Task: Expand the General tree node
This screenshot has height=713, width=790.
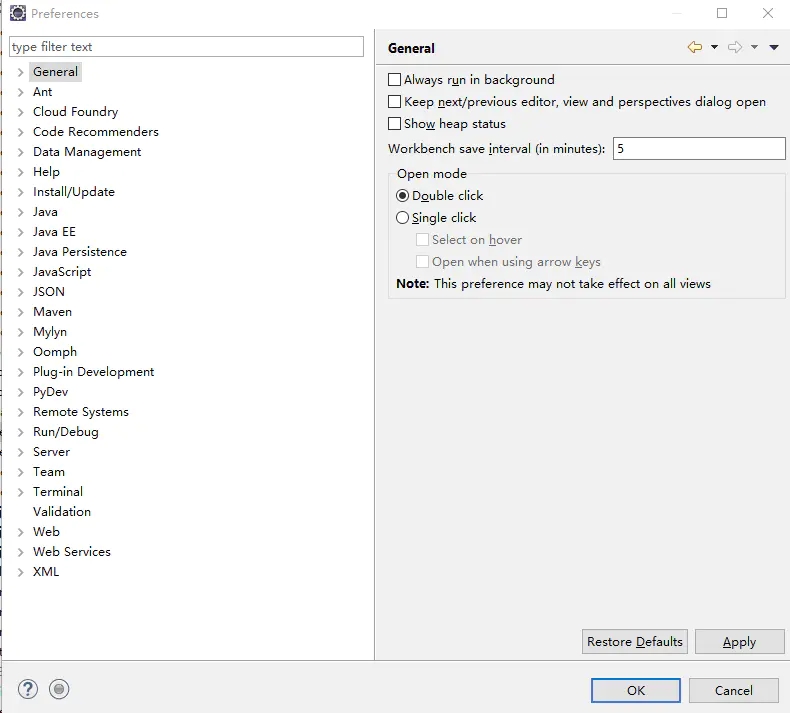Action: pyautogui.click(x=20, y=72)
